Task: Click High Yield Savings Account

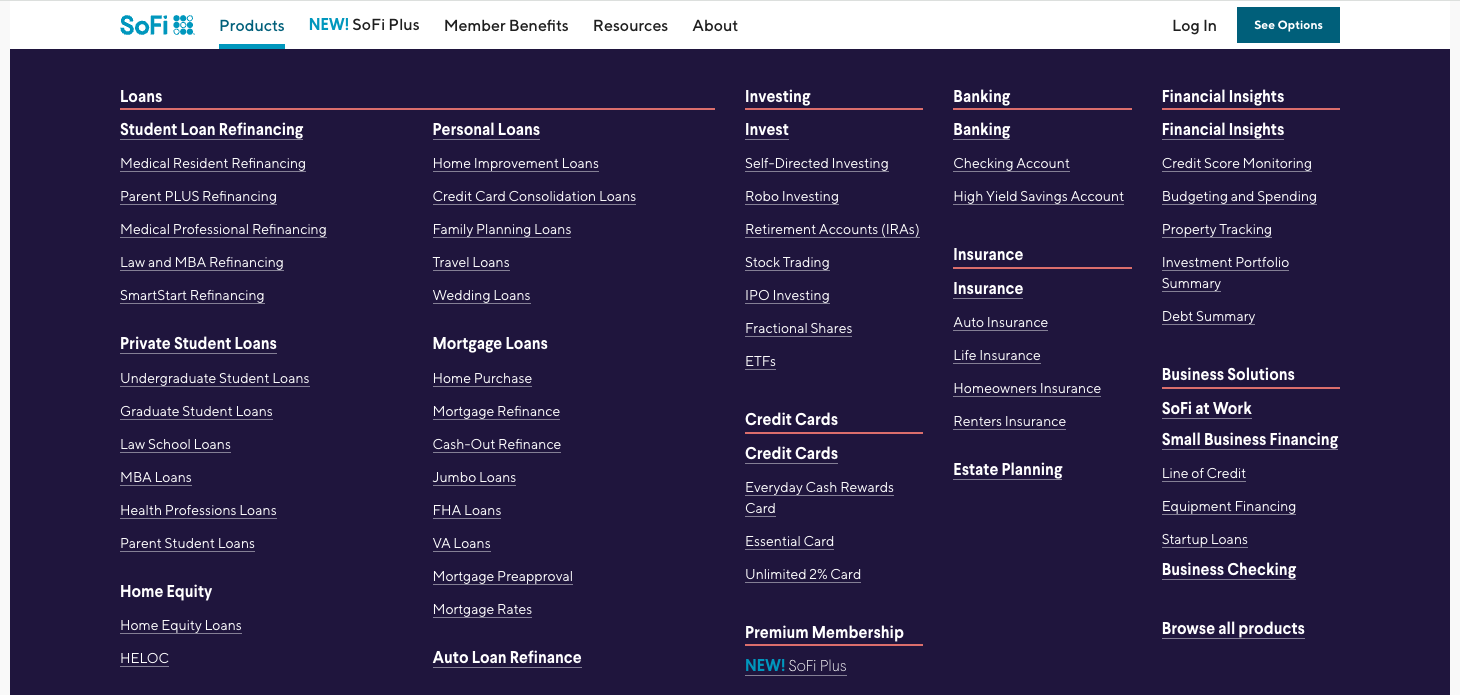Action: coord(1038,196)
